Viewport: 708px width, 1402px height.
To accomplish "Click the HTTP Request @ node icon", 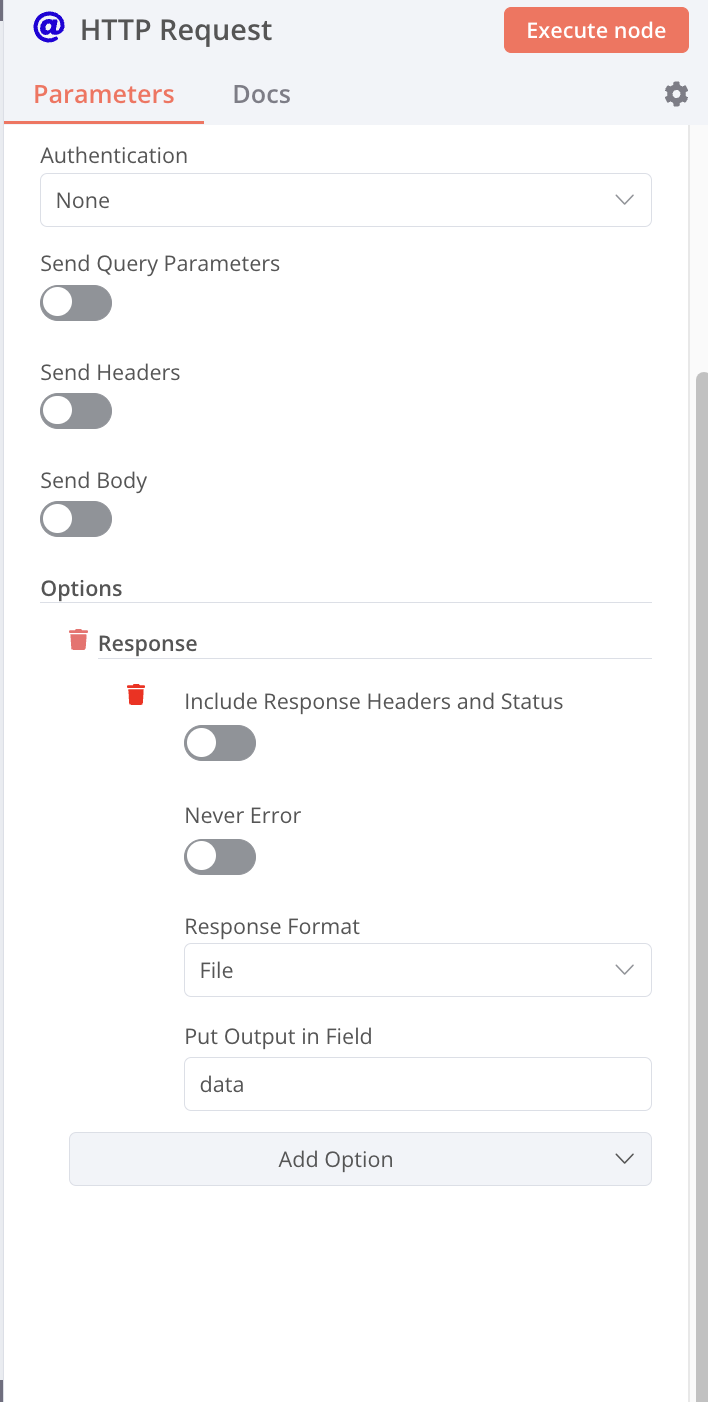I will (x=47, y=29).
